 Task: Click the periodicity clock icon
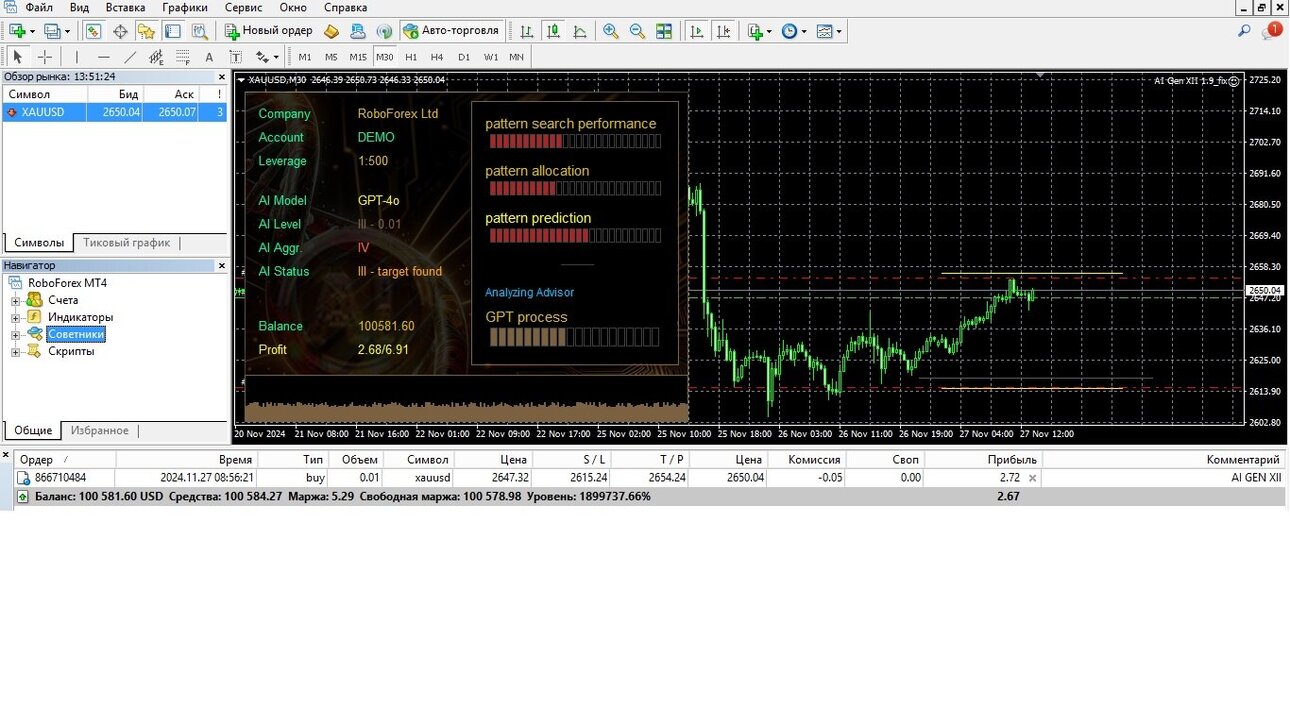tap(789, 31)
